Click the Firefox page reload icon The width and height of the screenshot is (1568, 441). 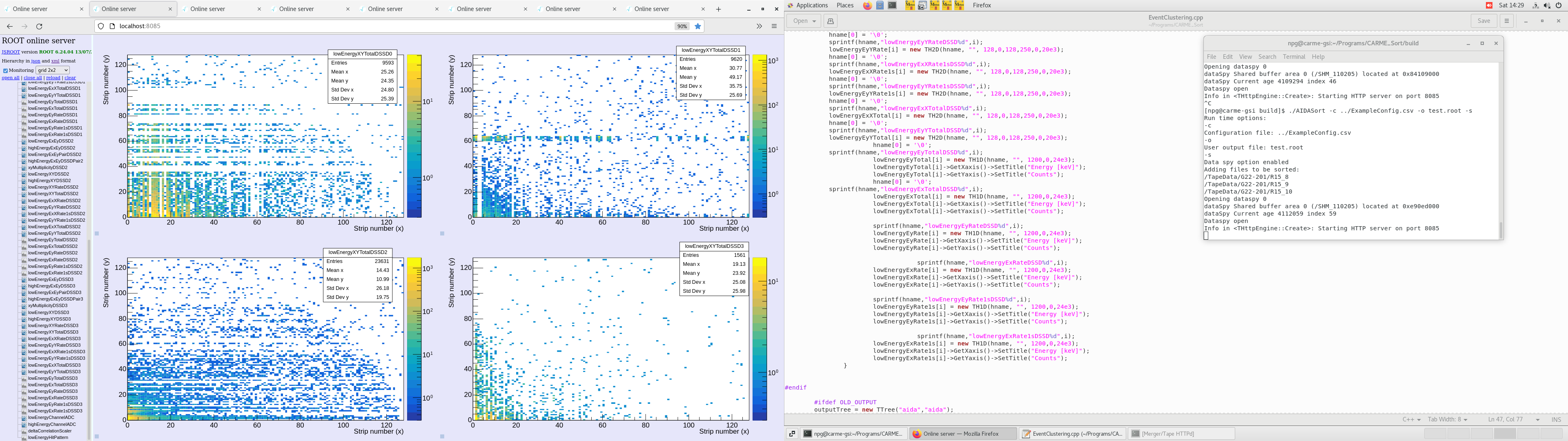coord(40,26)
